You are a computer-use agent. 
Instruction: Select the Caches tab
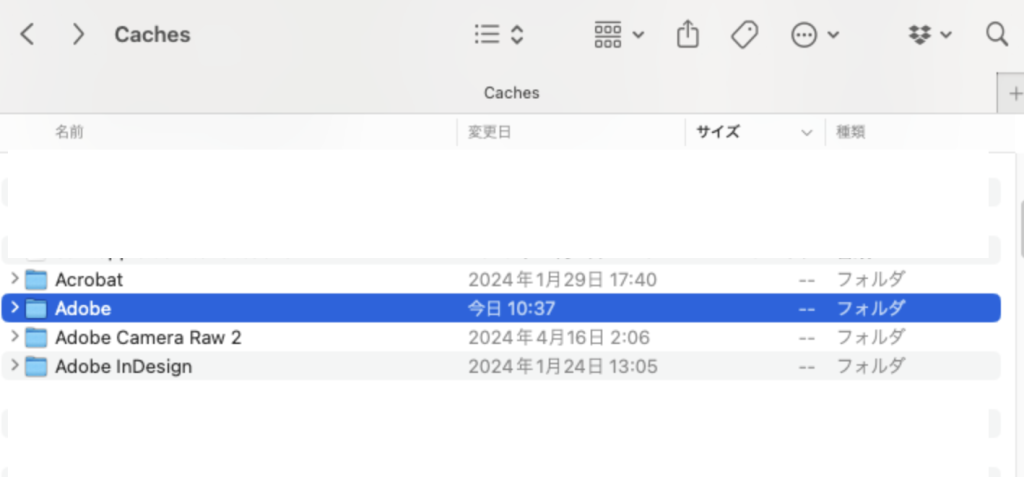(511, 93)
